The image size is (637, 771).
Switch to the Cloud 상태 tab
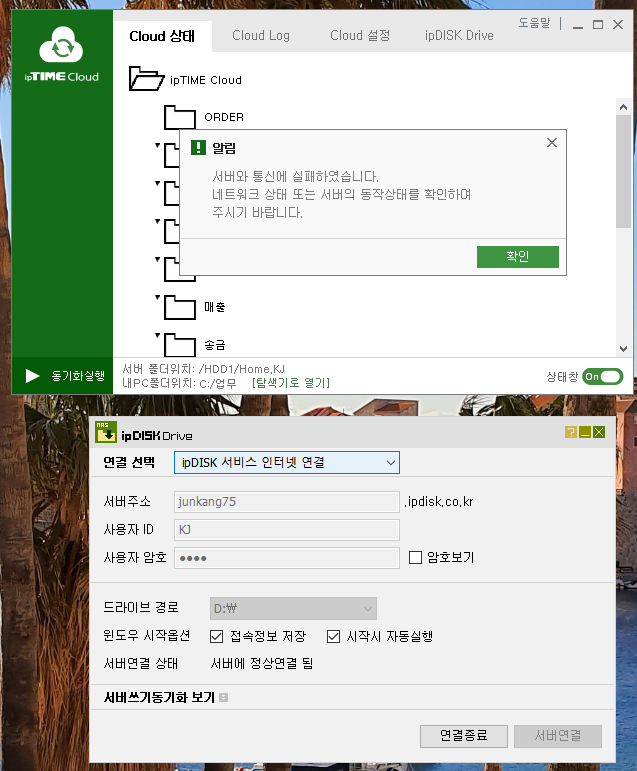point(162,36)
